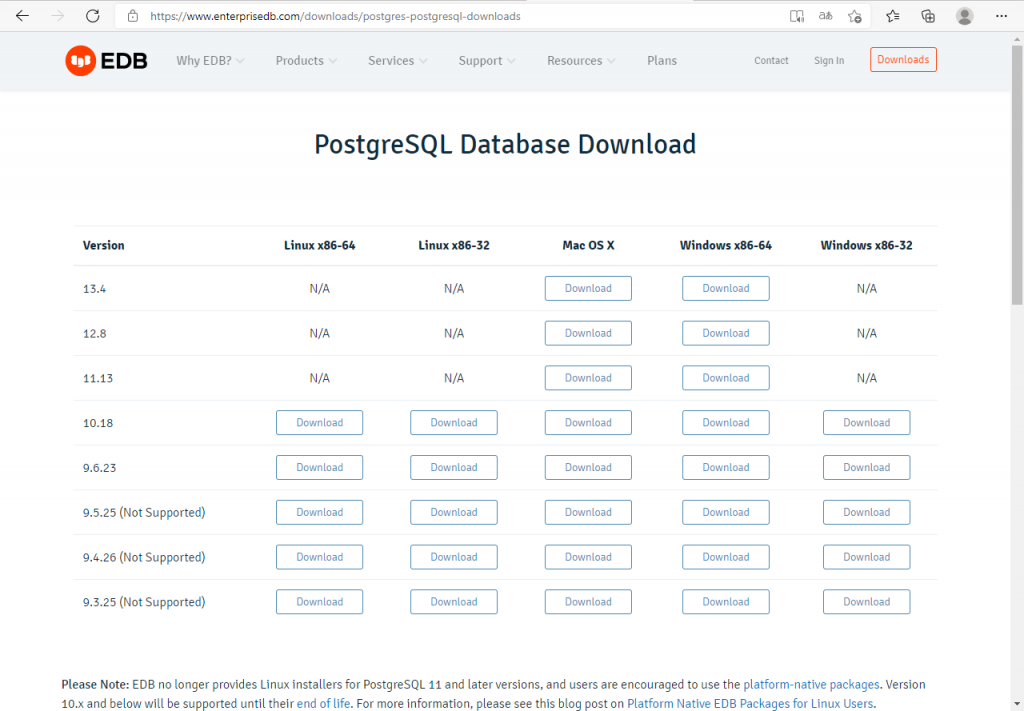Download 9.5.25 for Linux x86-32

(454, 513)
